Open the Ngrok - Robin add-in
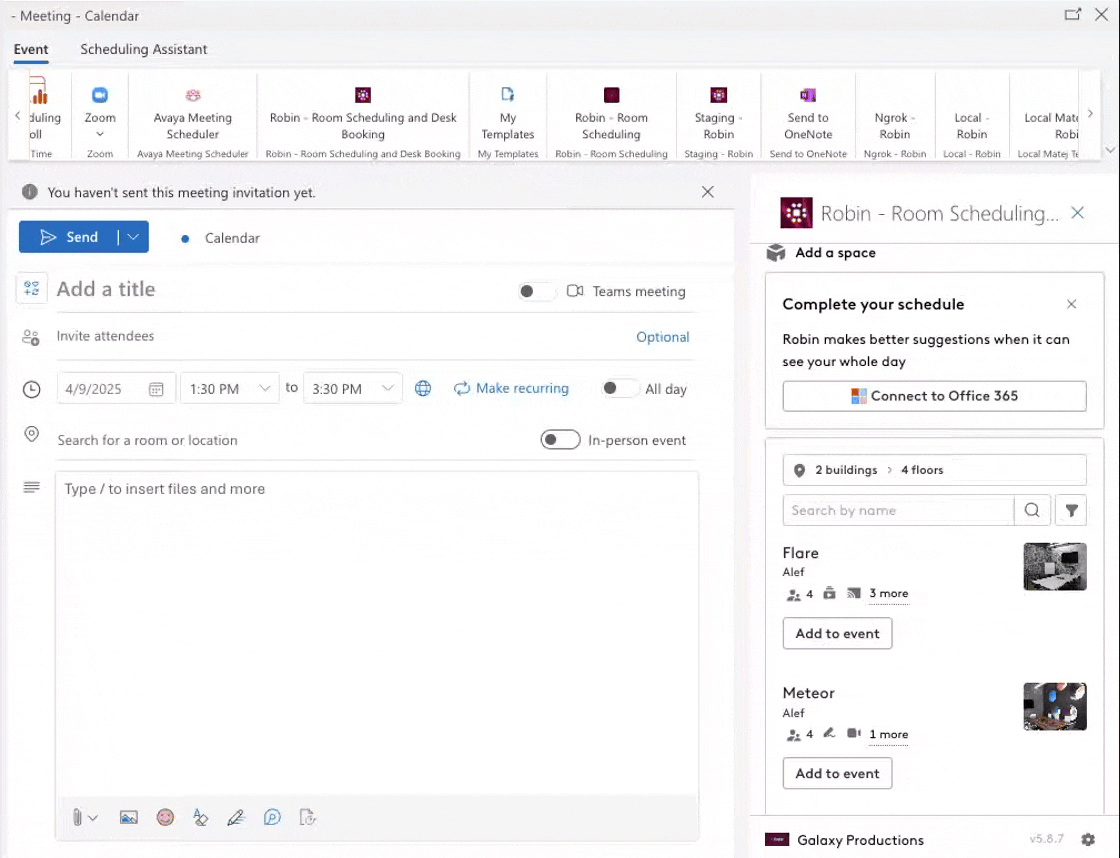The image size is (1120, 858). [x=894, y=125]
